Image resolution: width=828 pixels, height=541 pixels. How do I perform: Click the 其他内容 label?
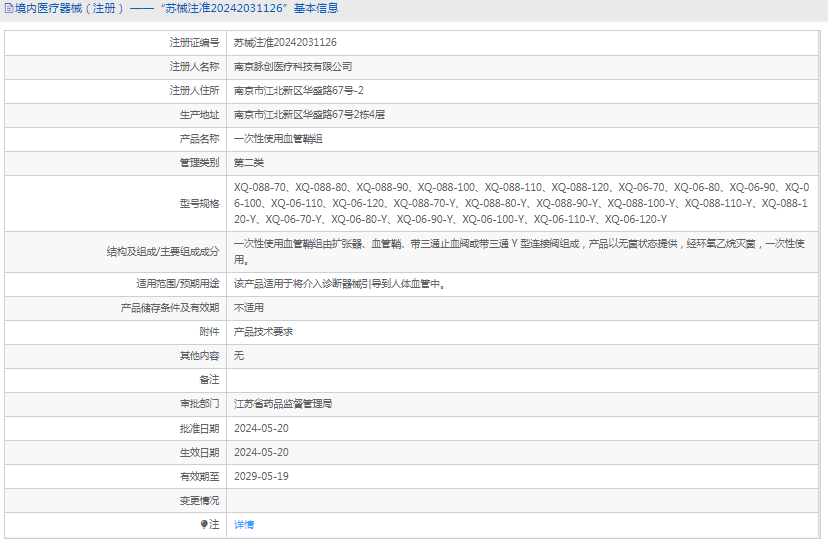[x=199, y=356]
